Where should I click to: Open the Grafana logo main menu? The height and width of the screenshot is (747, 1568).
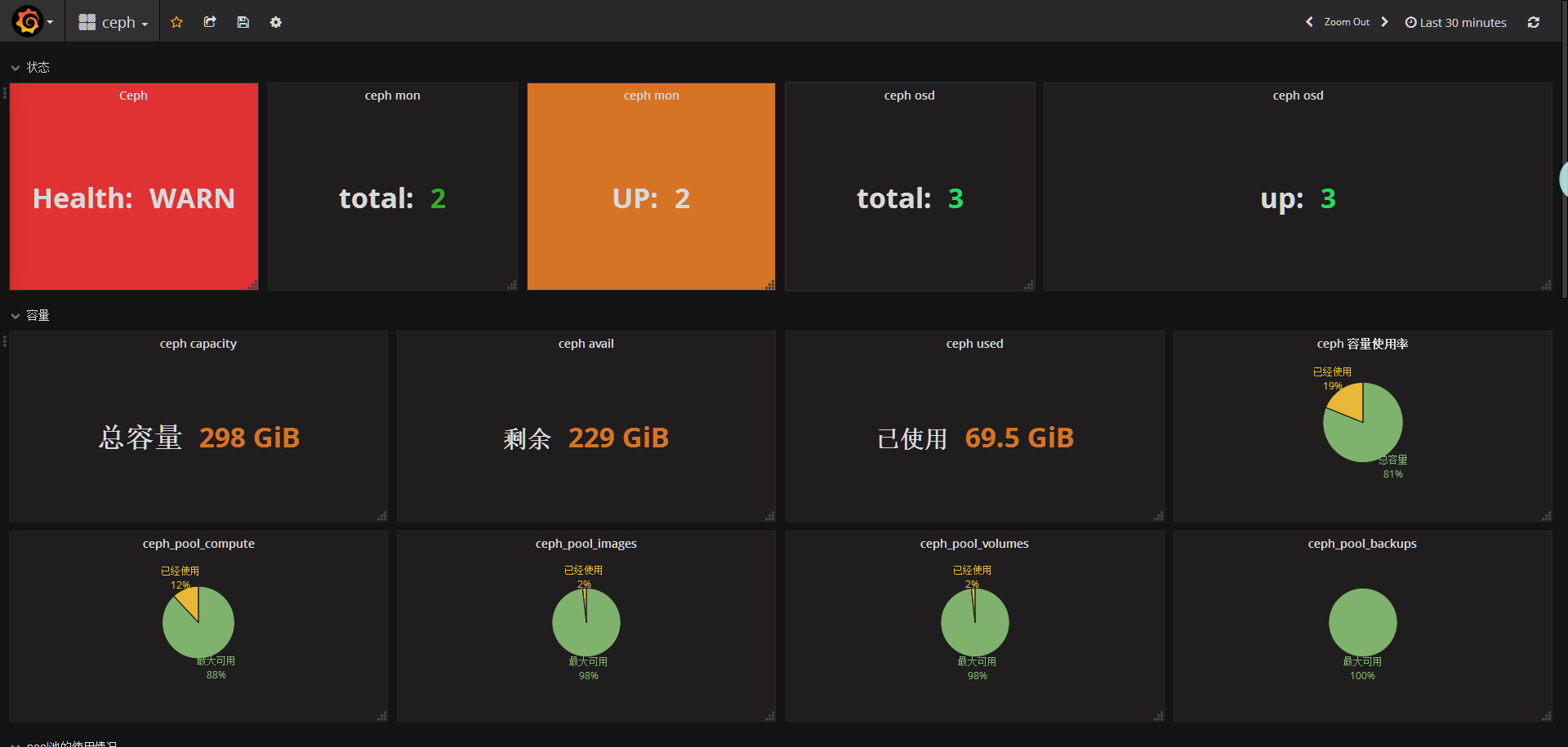28,21
